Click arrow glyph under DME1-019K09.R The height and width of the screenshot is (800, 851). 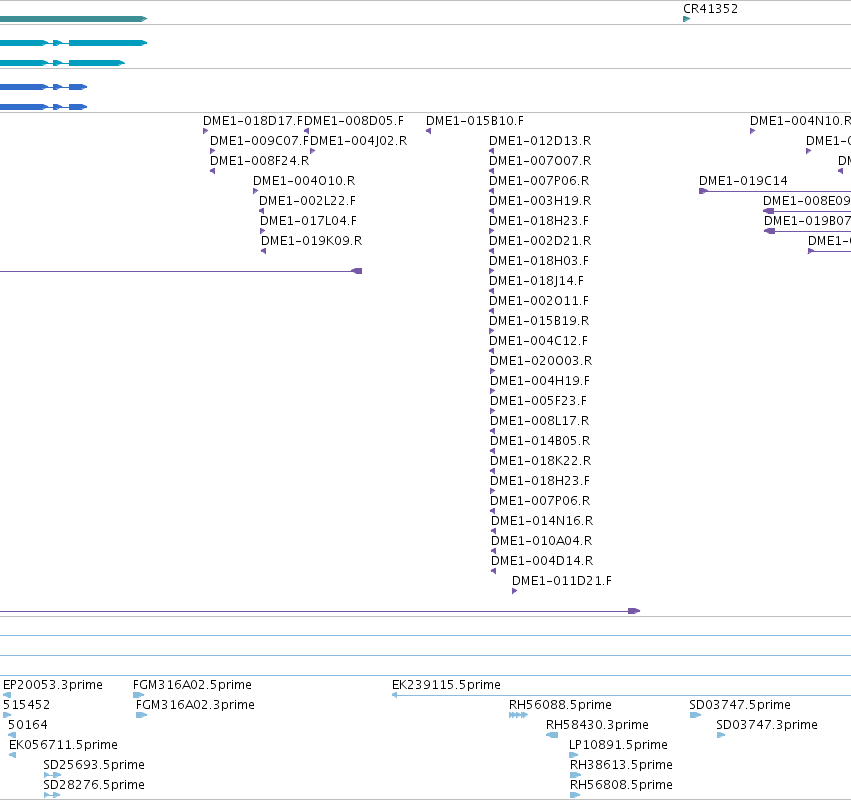coord(263,251)
